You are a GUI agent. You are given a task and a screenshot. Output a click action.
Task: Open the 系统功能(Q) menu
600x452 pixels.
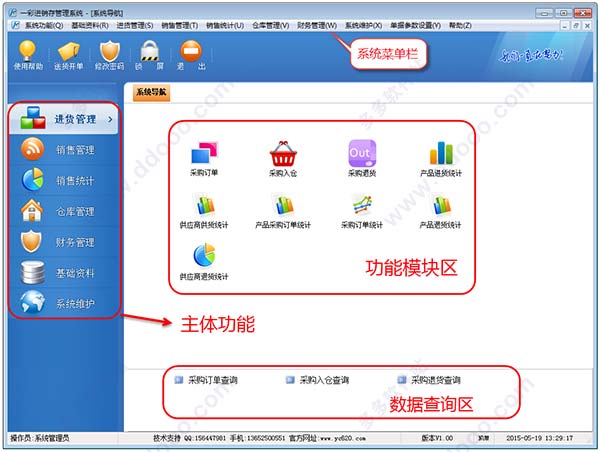pos(44,26)
